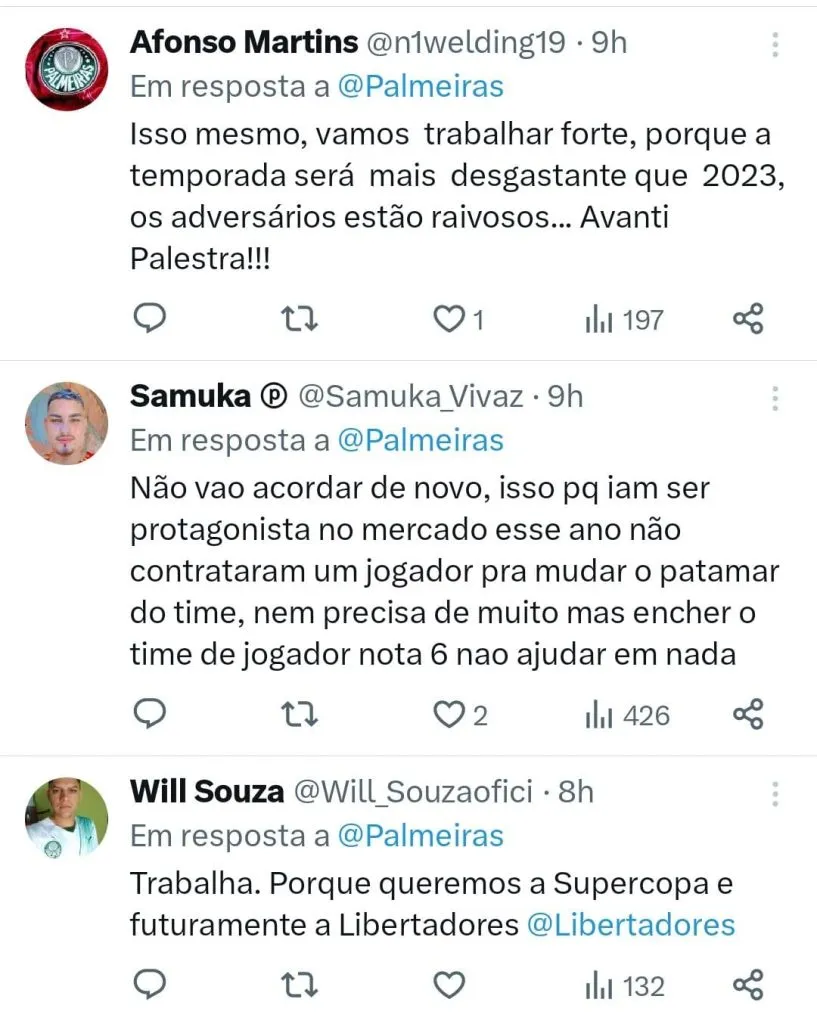Open more options for Samuka's tweet
Image resolution: width=817 pixels, height=1024 pixels.
coord(775,398)
